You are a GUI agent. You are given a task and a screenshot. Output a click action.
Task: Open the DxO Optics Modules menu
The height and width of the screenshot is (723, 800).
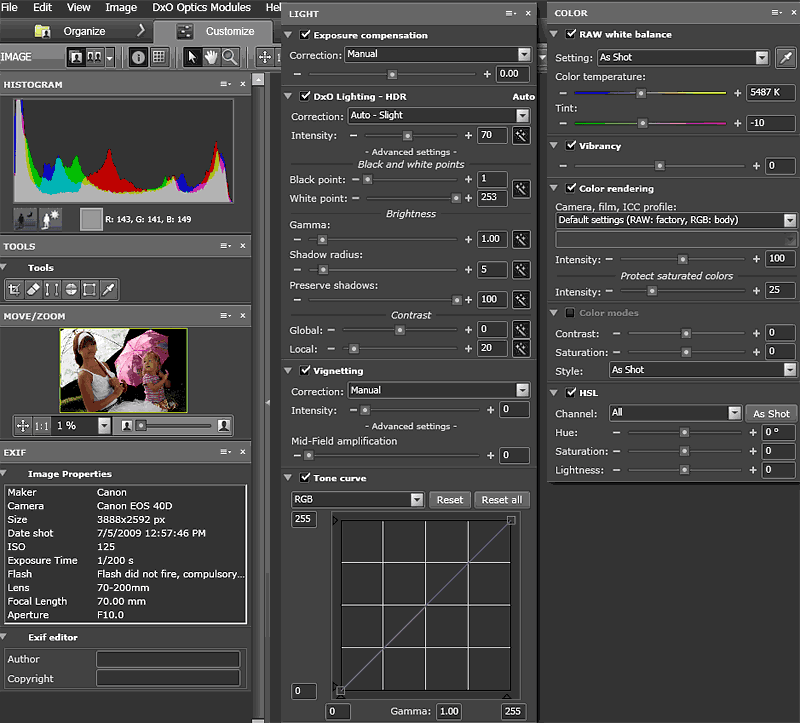pyautogui.click(x=201, y=7)
